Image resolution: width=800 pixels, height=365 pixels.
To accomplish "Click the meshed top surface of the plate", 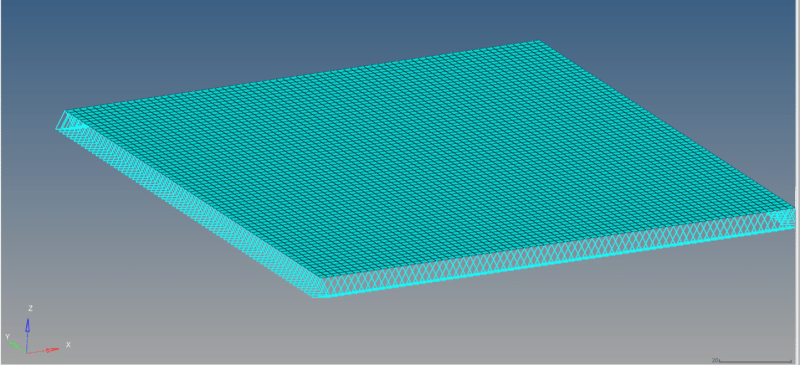I will 429,158.
